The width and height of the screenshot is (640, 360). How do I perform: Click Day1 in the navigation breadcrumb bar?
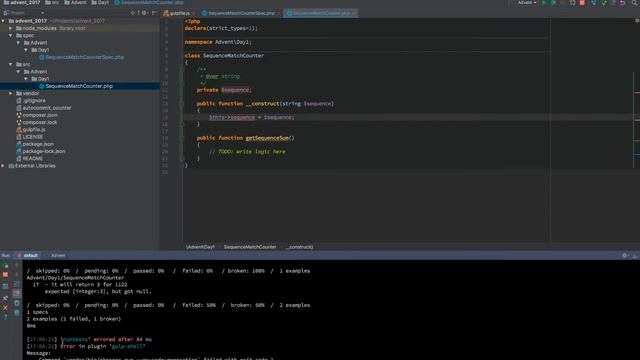pyautogui.click(x=100, y=3)
